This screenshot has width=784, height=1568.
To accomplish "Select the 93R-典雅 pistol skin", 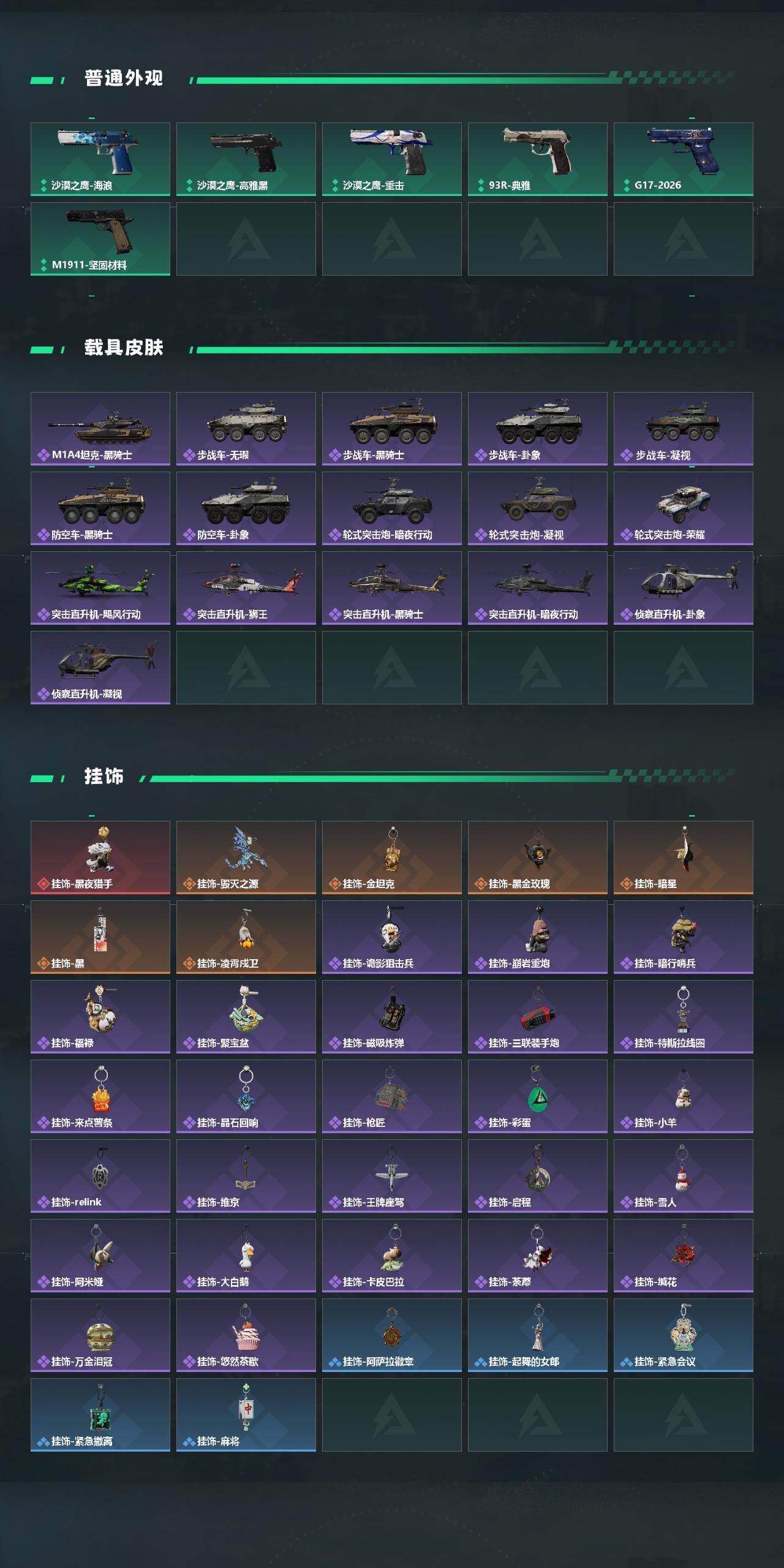I will tap(538, 159).
